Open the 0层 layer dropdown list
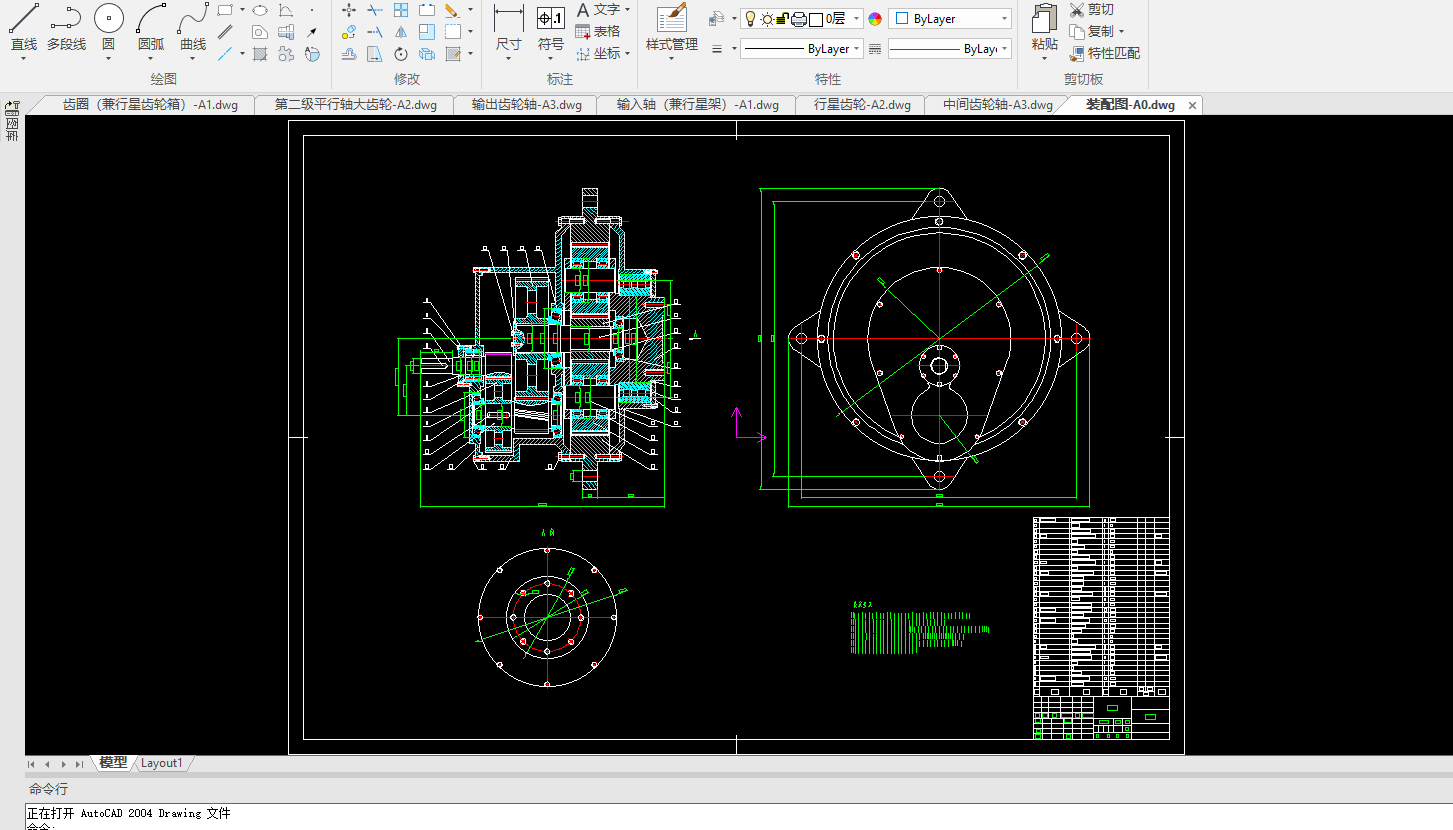This screenshot has width=1453, height=830. click(857, 18)
